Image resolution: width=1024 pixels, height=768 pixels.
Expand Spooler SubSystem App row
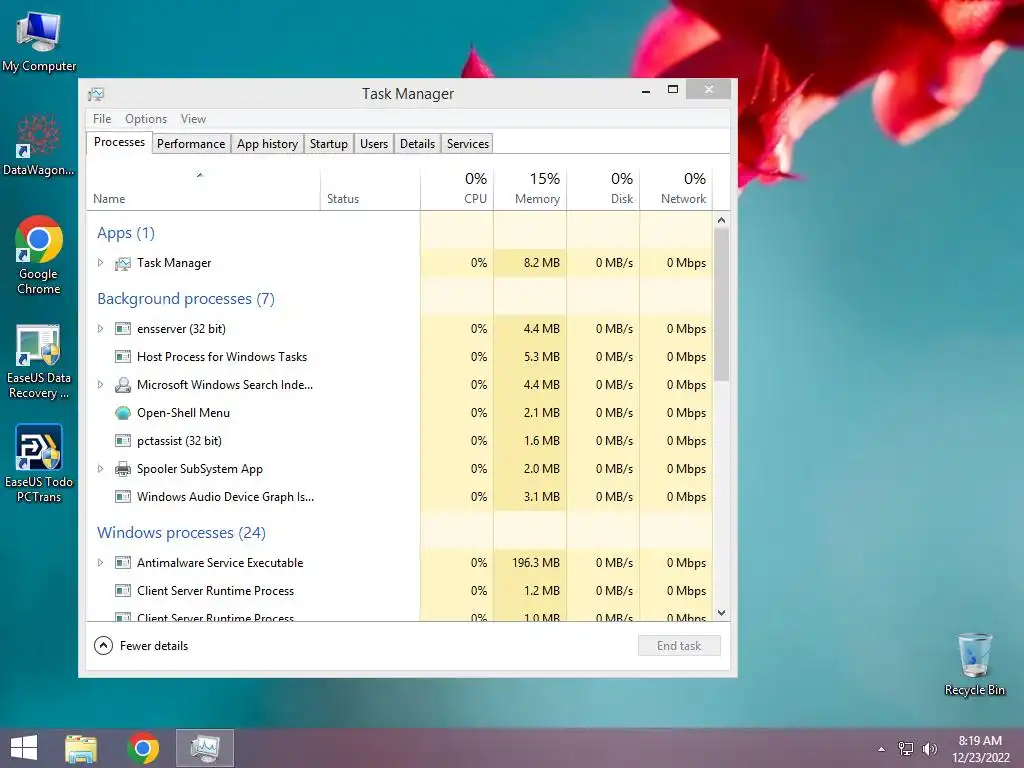101,468
